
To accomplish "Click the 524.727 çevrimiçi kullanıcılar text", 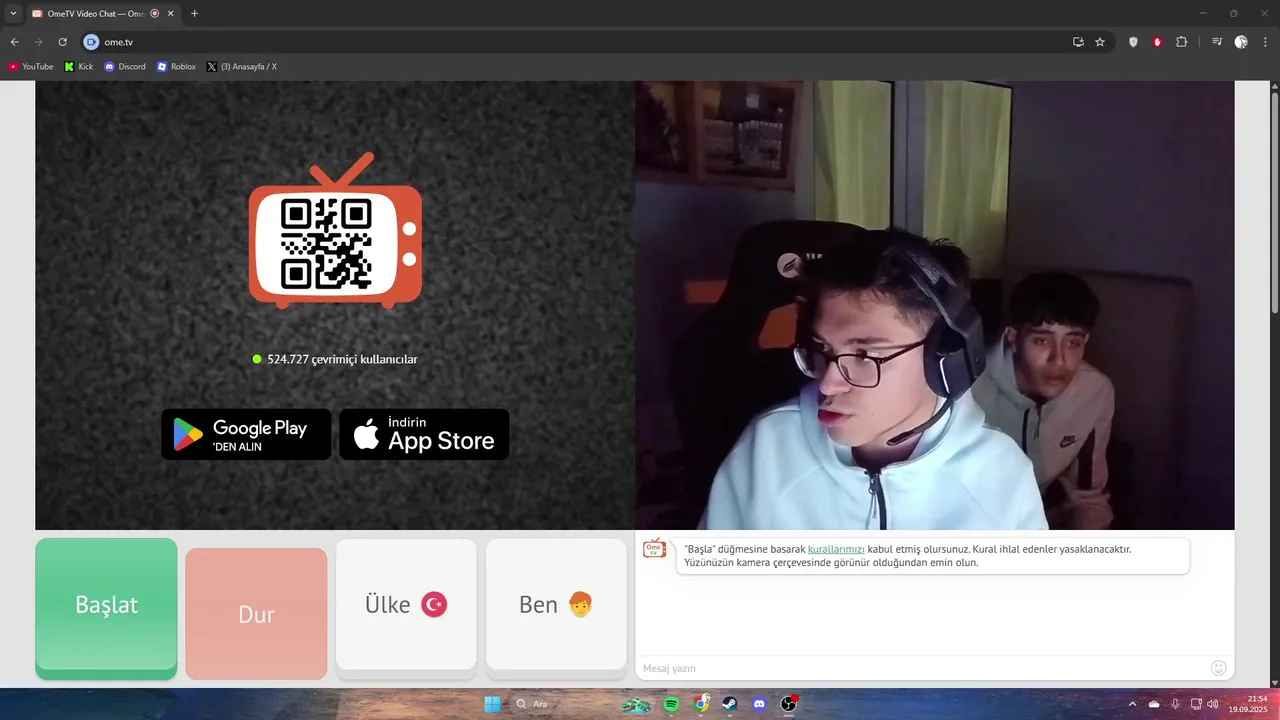I will pos(342,359).
